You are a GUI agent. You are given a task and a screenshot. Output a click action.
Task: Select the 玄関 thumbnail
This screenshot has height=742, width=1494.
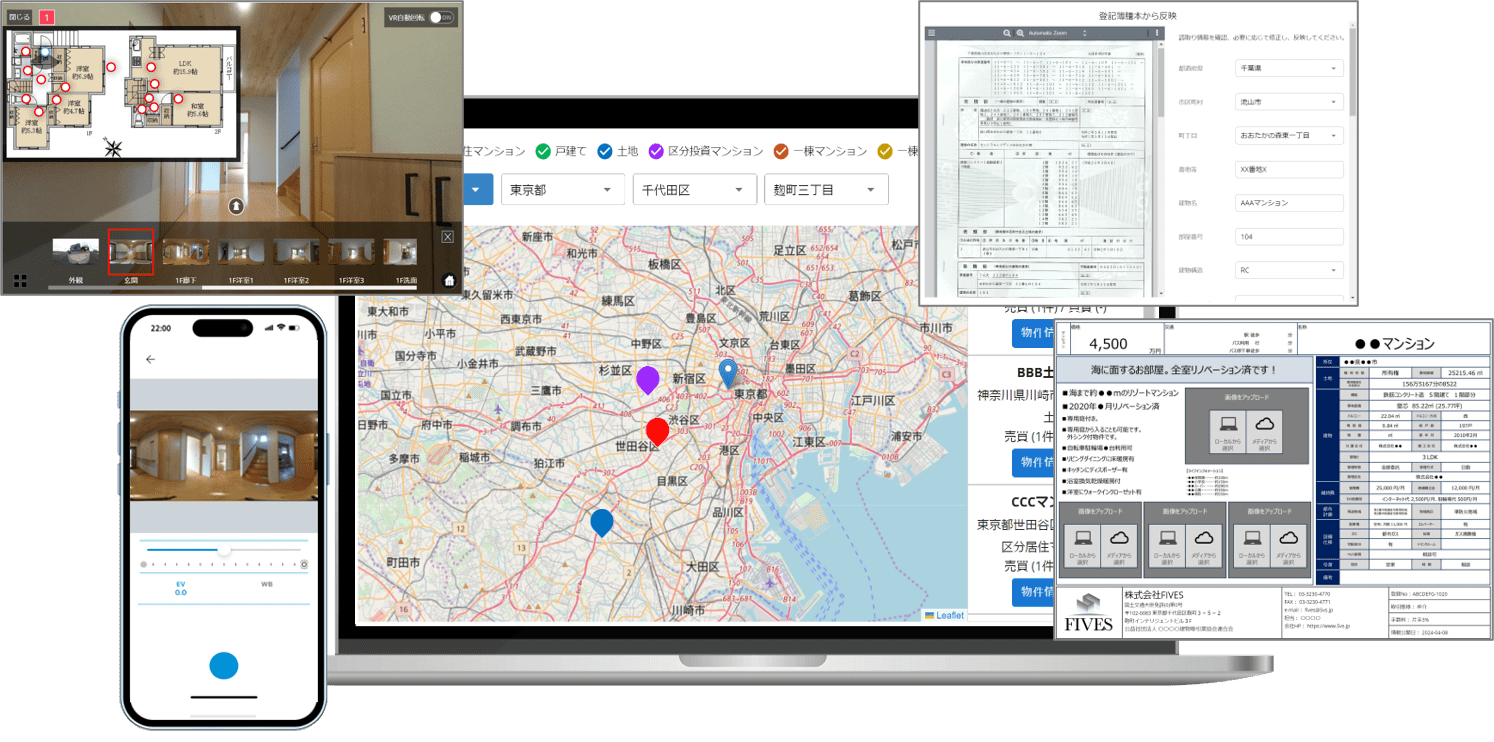click(130, 252)
